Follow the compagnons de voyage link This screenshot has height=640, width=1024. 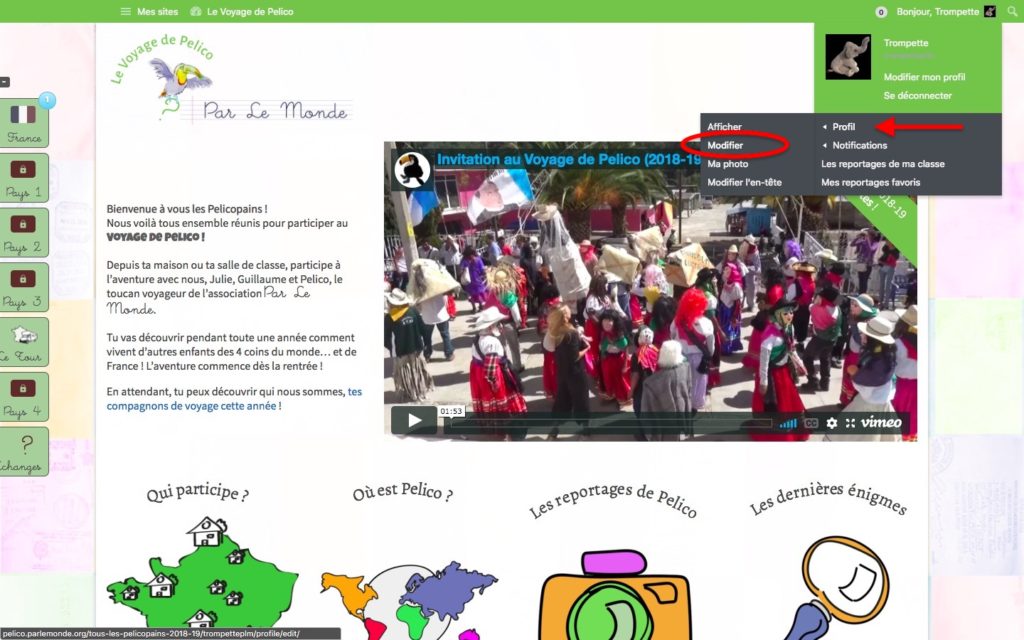234,398
